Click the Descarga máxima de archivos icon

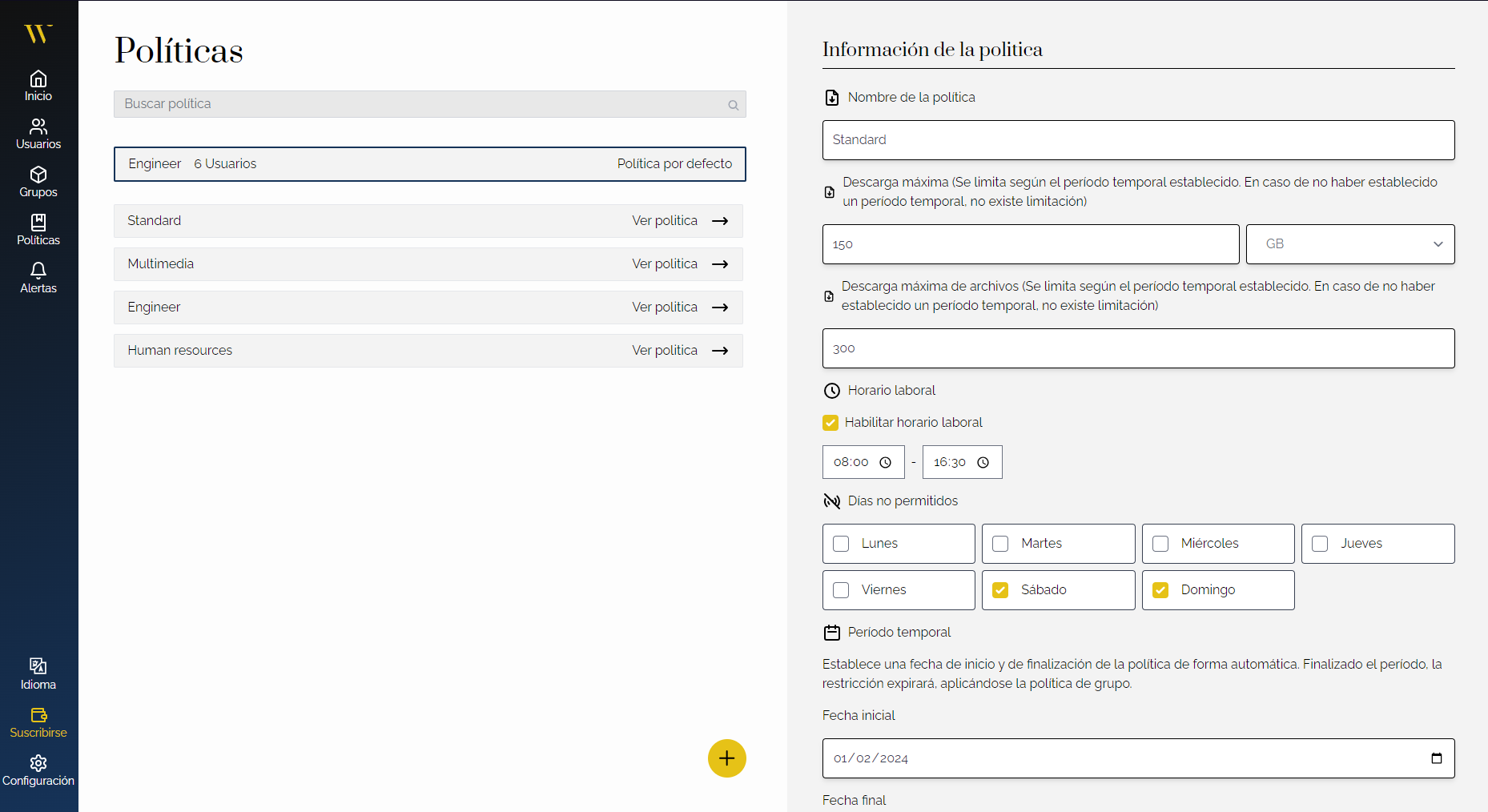point(829,296)
